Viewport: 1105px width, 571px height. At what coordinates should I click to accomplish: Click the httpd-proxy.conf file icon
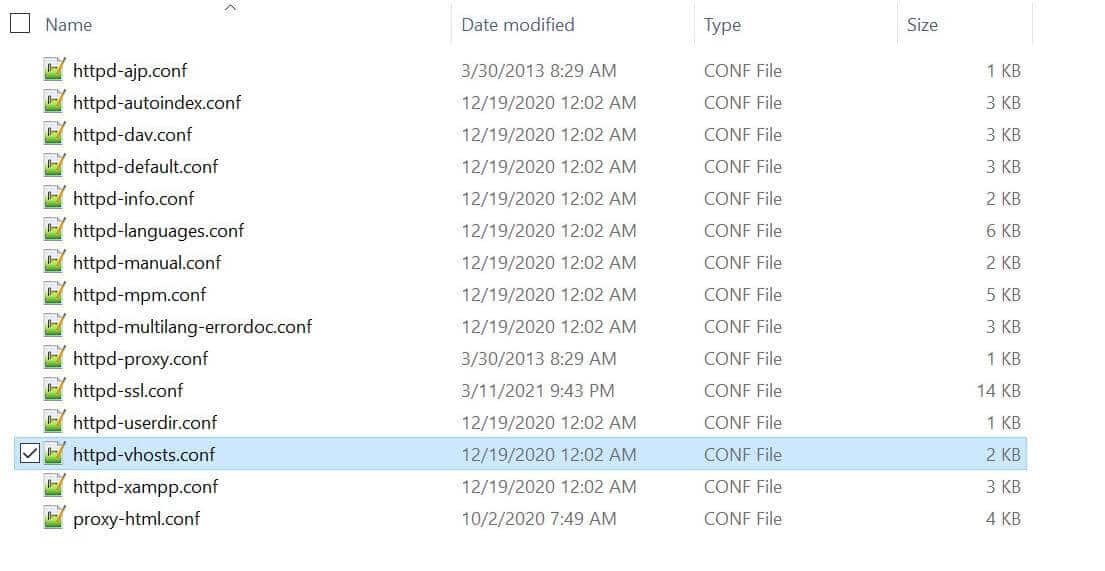(55, 358)
